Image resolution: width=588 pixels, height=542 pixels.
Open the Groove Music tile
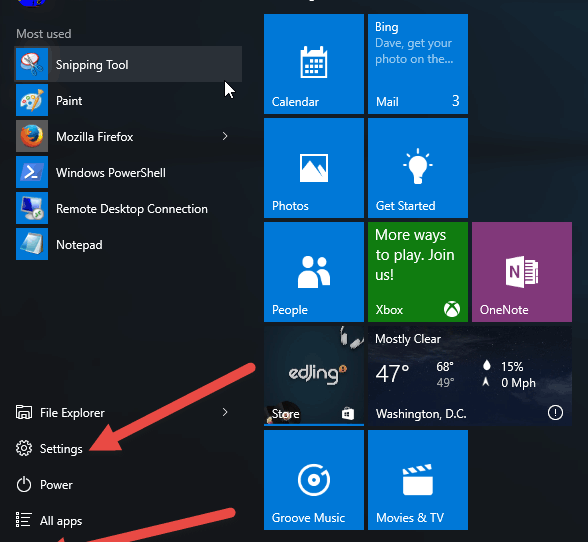pos(314,480)
